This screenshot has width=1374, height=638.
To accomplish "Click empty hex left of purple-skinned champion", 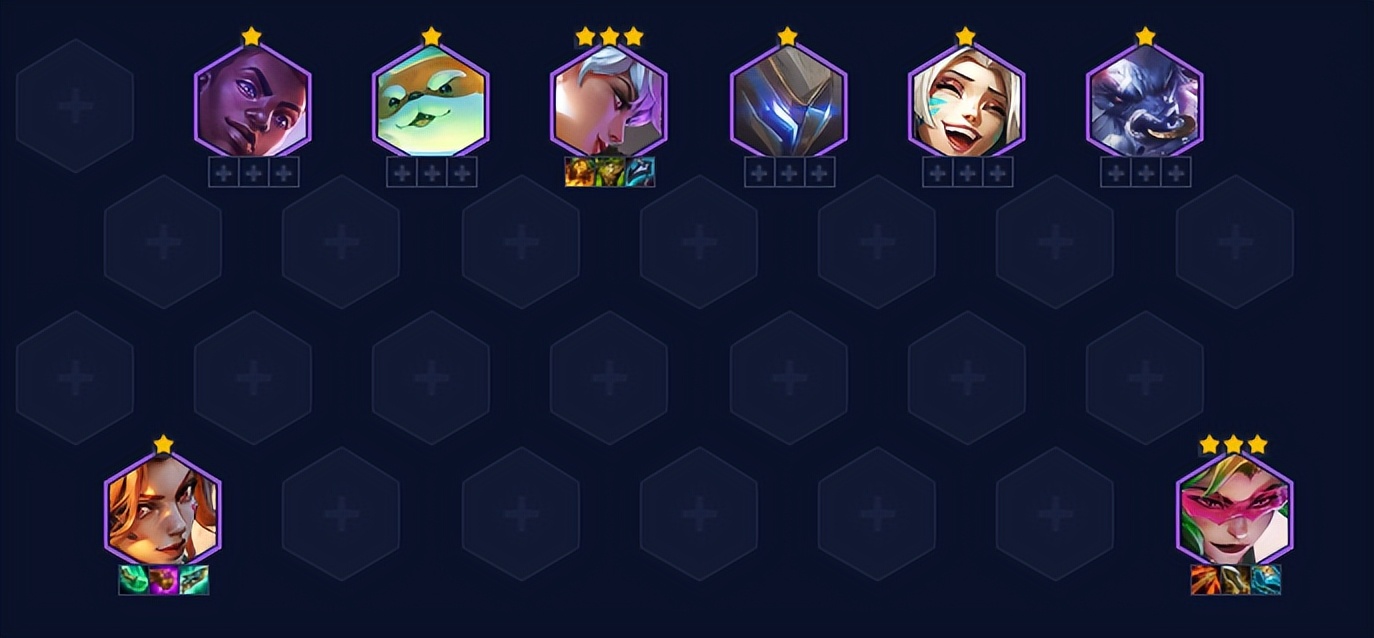I will [x=75, y=105].
